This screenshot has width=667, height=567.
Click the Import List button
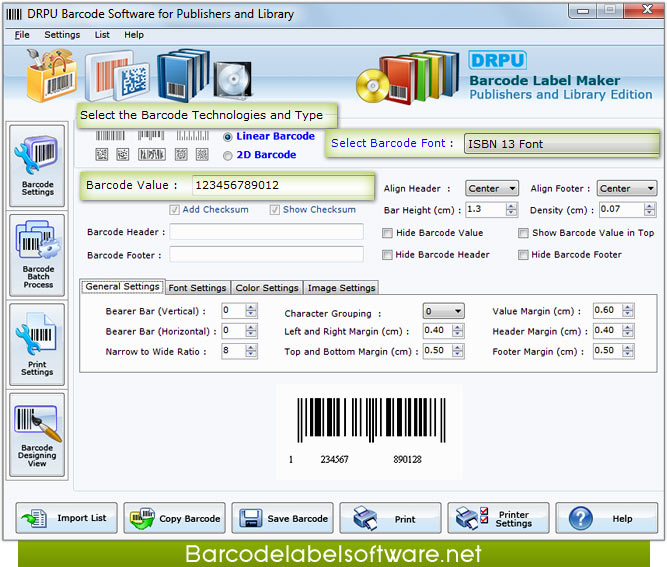(x=66, y=518)
